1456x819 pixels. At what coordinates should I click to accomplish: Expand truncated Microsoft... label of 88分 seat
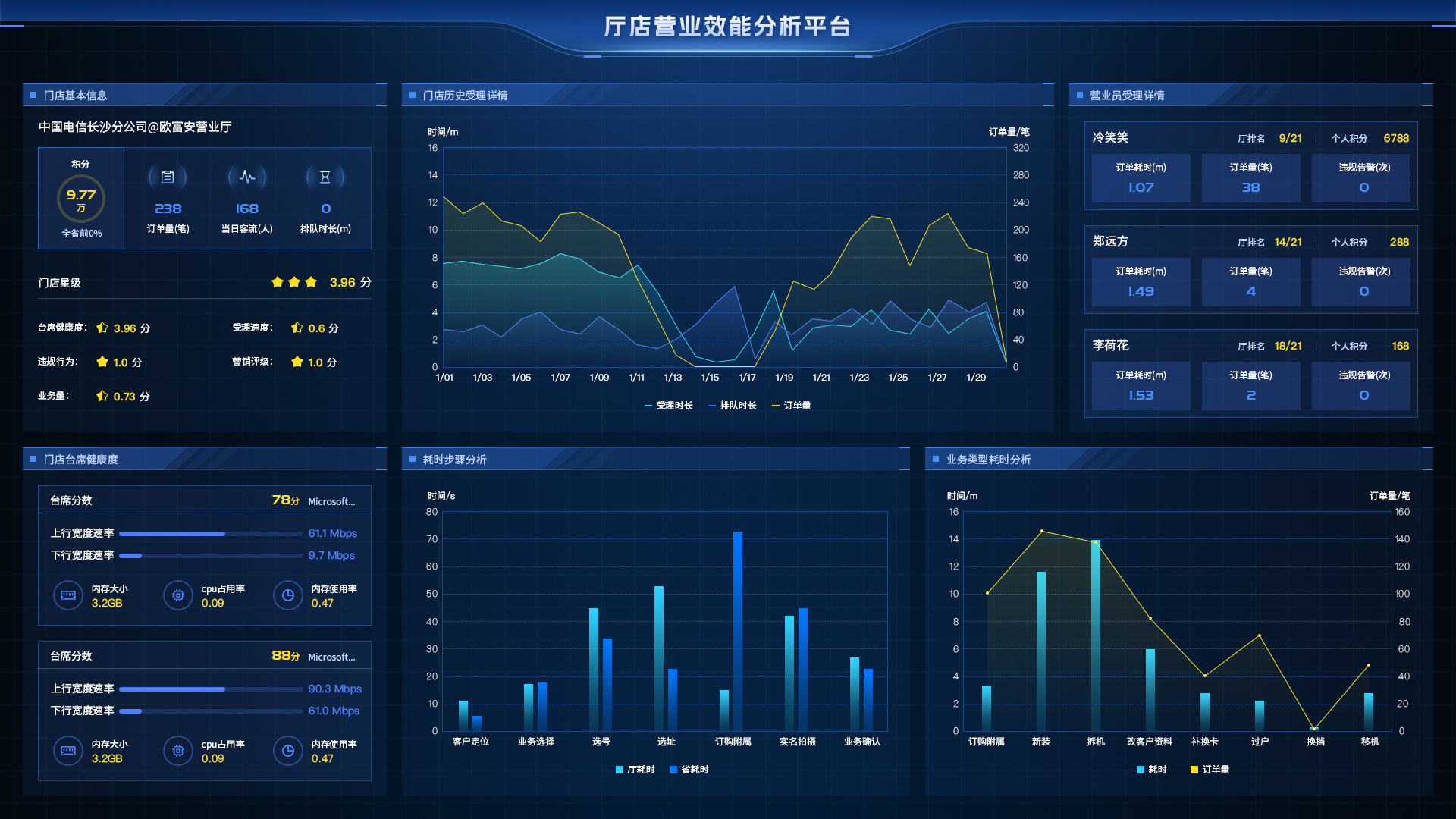[x=331, y=657]
